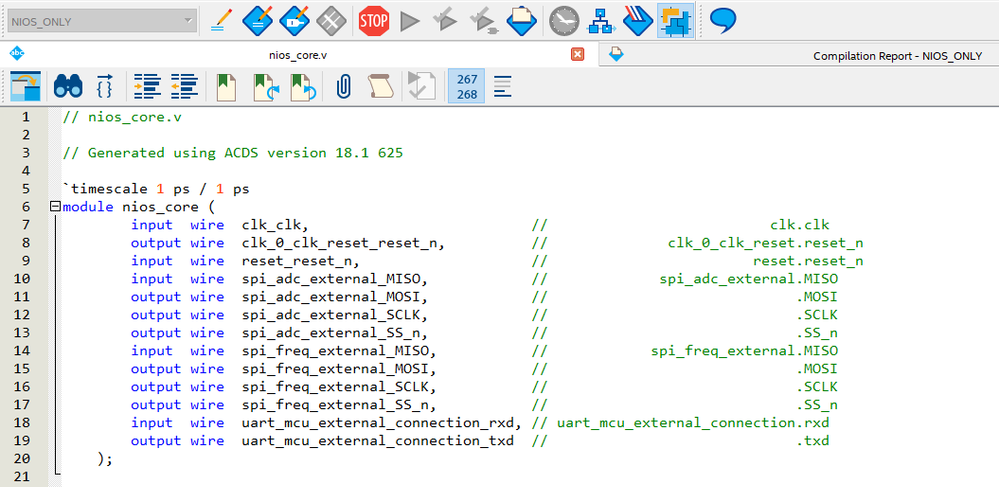Analyze current file
The height and width of the screenshot is (487, 999).
(x=421, y=86)
